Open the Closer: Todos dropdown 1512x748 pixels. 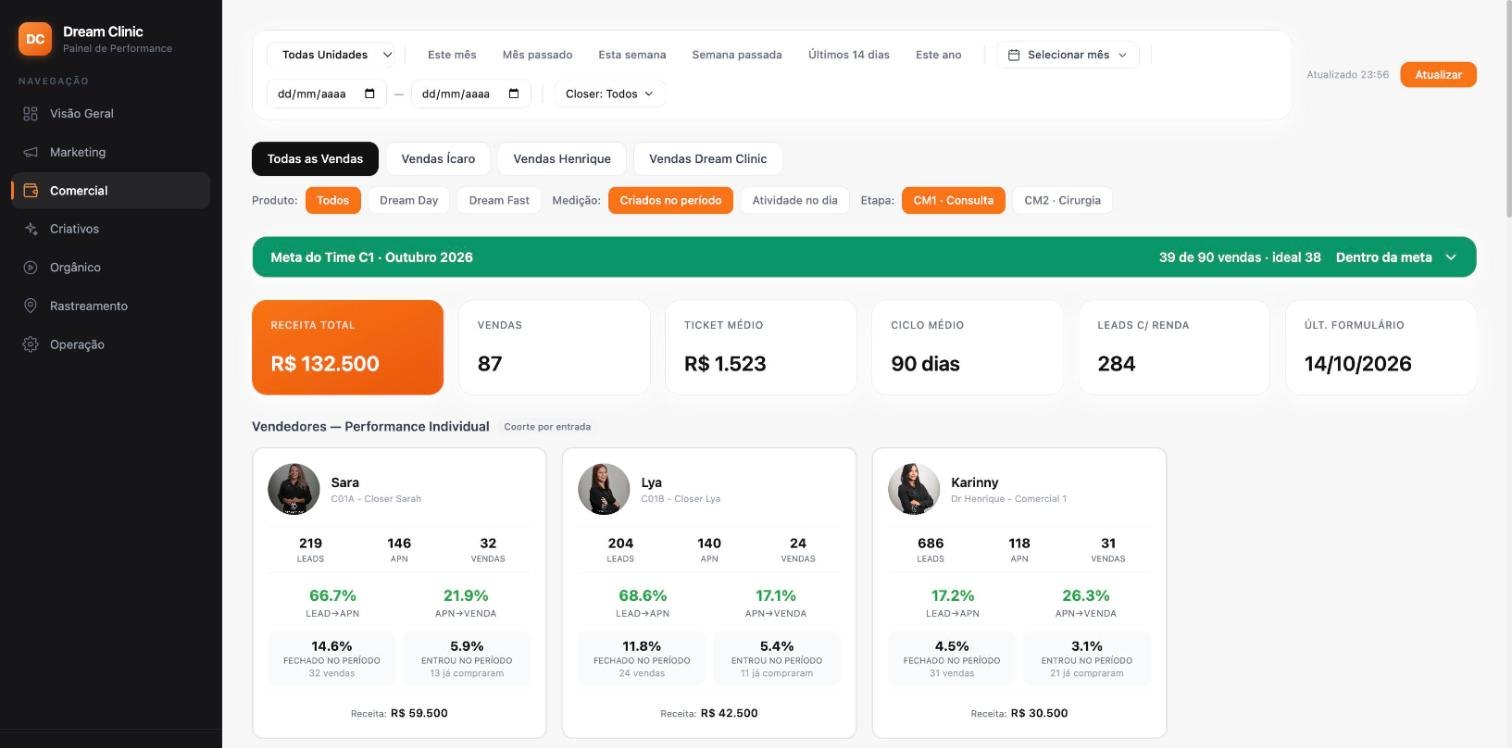pos(610,94)
